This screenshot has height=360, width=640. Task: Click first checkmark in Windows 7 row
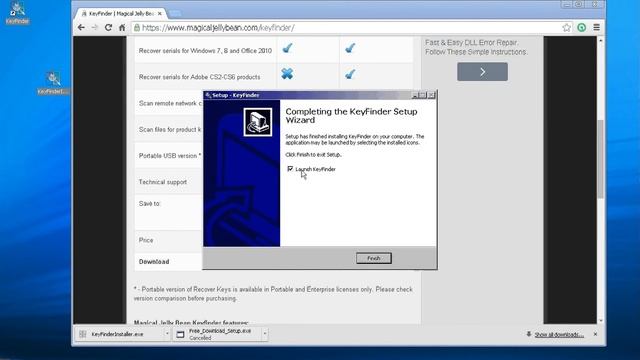point(287,48)
